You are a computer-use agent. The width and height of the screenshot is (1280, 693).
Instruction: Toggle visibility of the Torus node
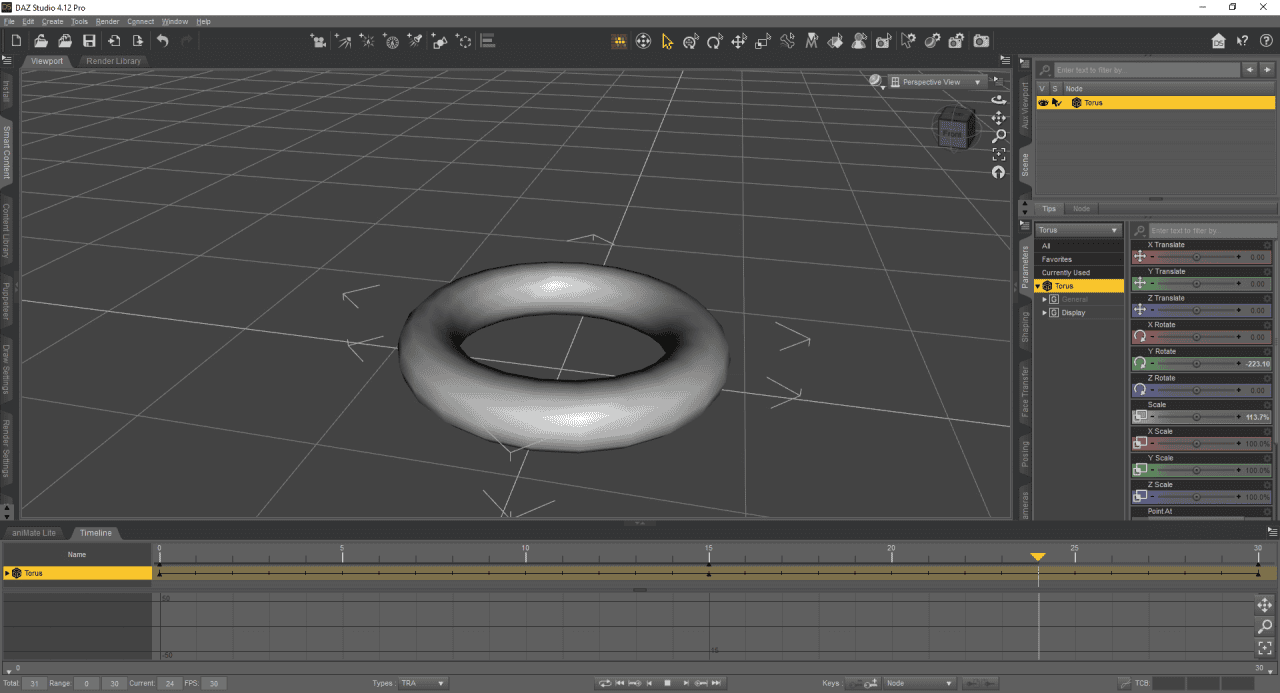pyautogui.click(x=1043, y=102)
